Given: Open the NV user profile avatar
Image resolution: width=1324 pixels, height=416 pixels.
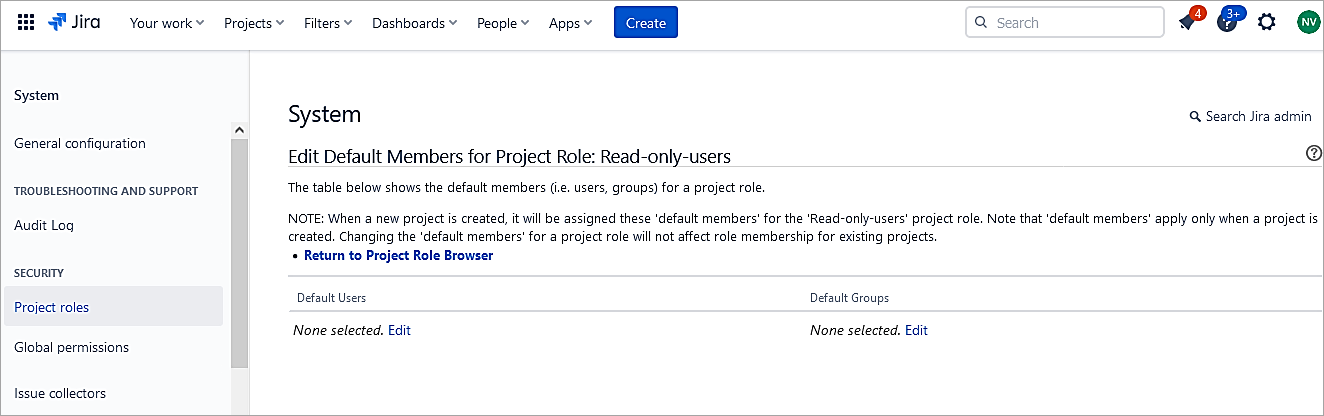Looking at the screenshot, I should click(x=1308, y=22).
